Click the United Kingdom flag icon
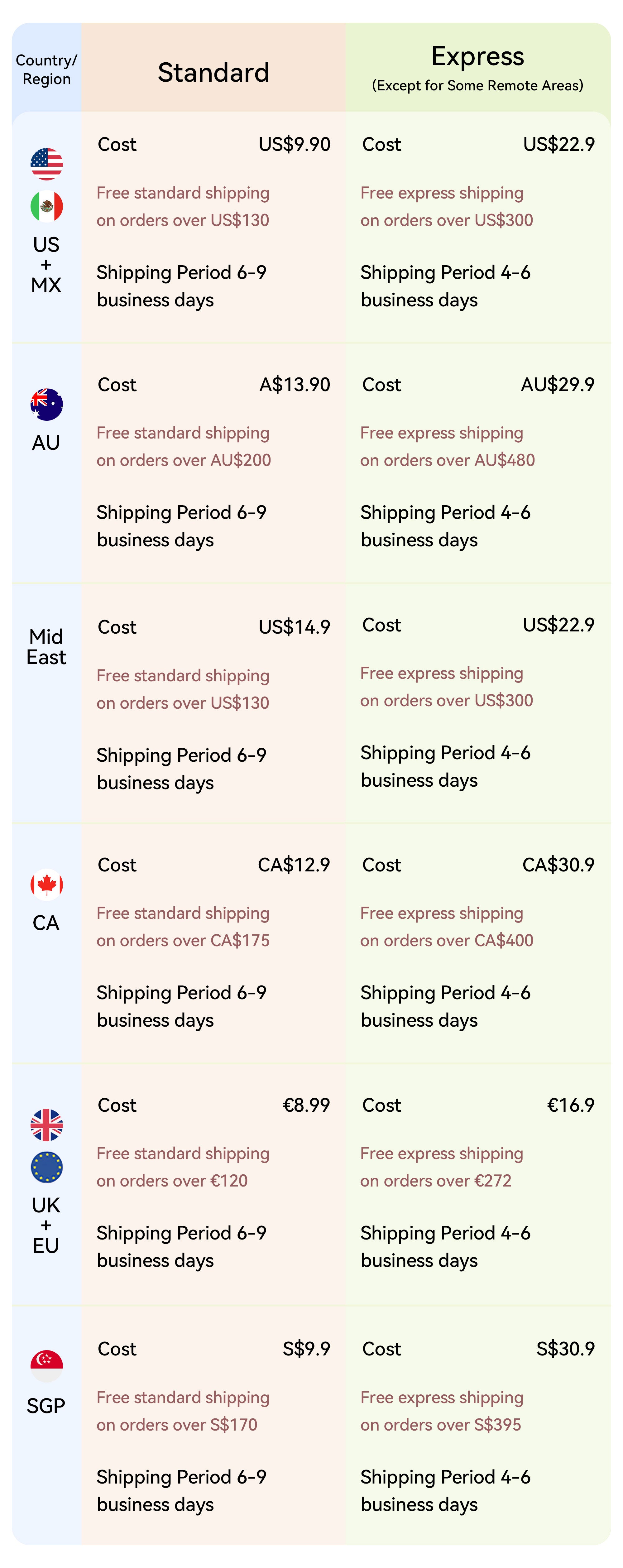The image size is (623, 1568). click(47, 1125)
